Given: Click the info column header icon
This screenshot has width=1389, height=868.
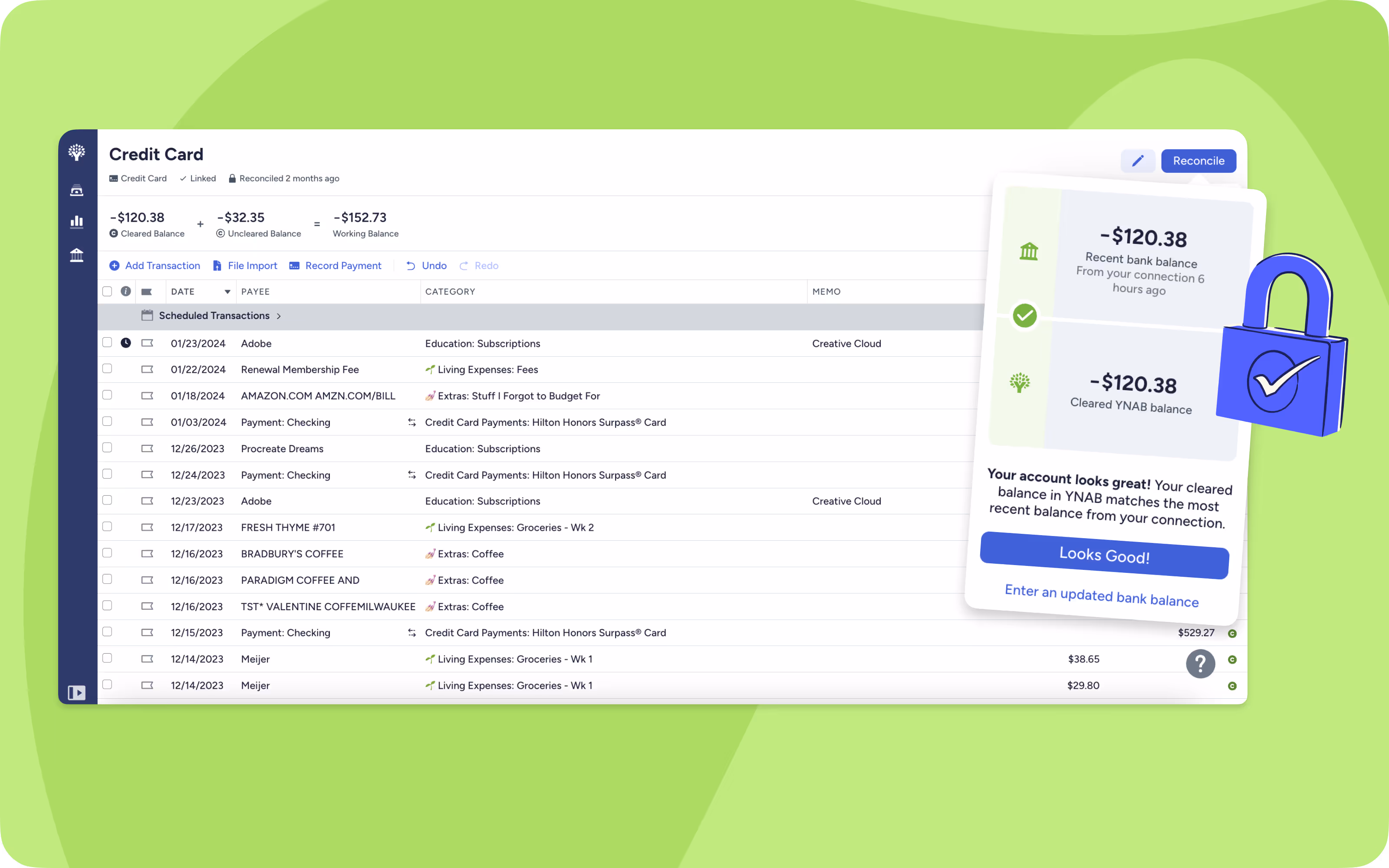Looking at the screenshot, I should (x=126, y=291).
